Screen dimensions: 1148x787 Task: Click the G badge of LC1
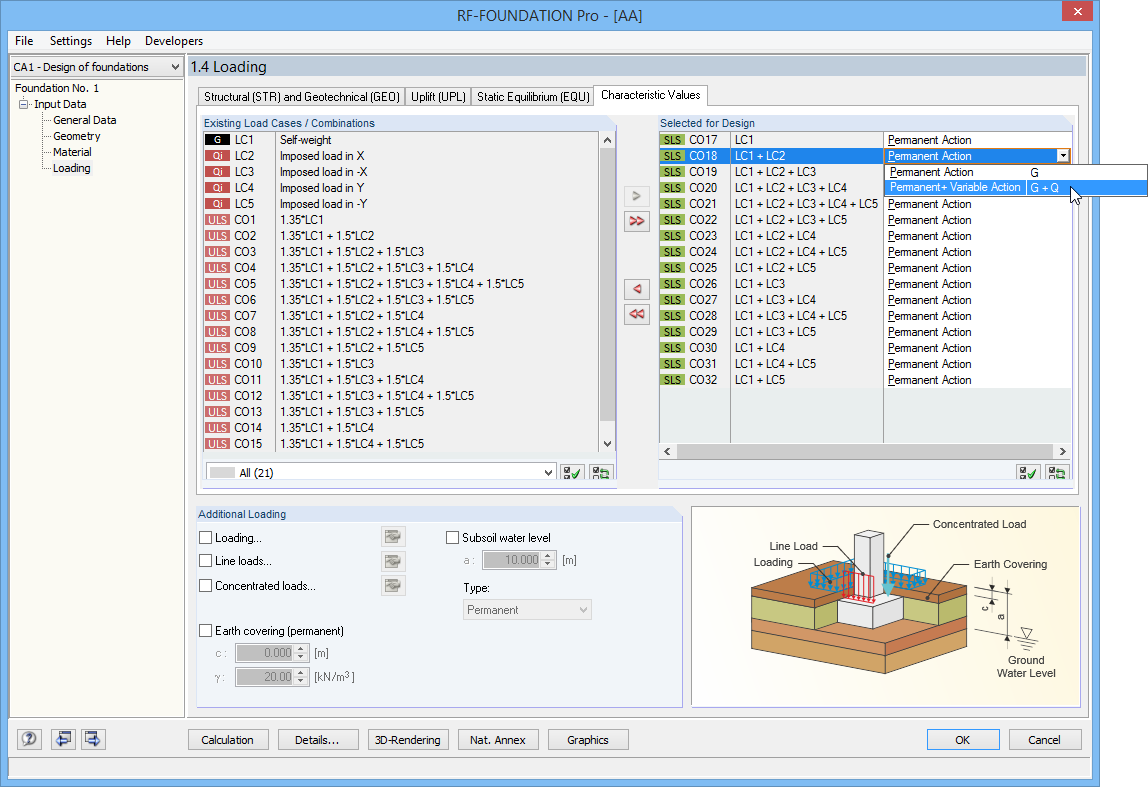click(217, 140)
